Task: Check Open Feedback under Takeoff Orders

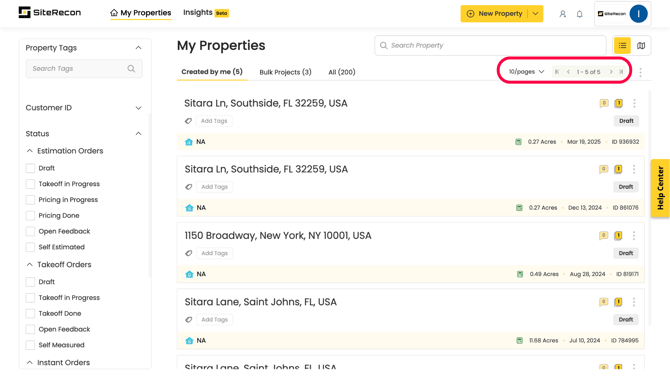Action: tap(30, 329)
